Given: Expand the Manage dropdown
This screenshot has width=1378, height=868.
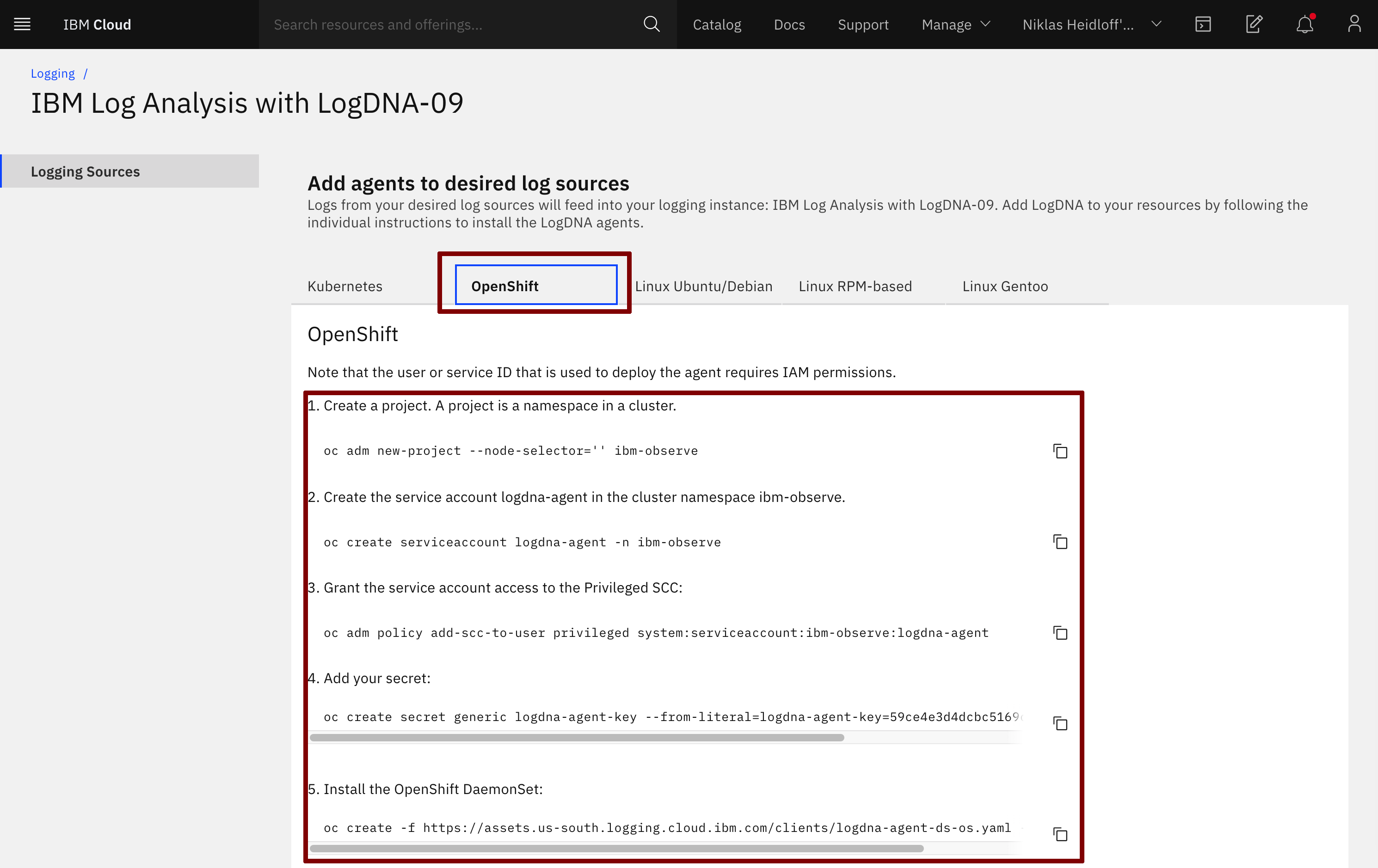Looking at the screenshot, I should pos(956,24).
